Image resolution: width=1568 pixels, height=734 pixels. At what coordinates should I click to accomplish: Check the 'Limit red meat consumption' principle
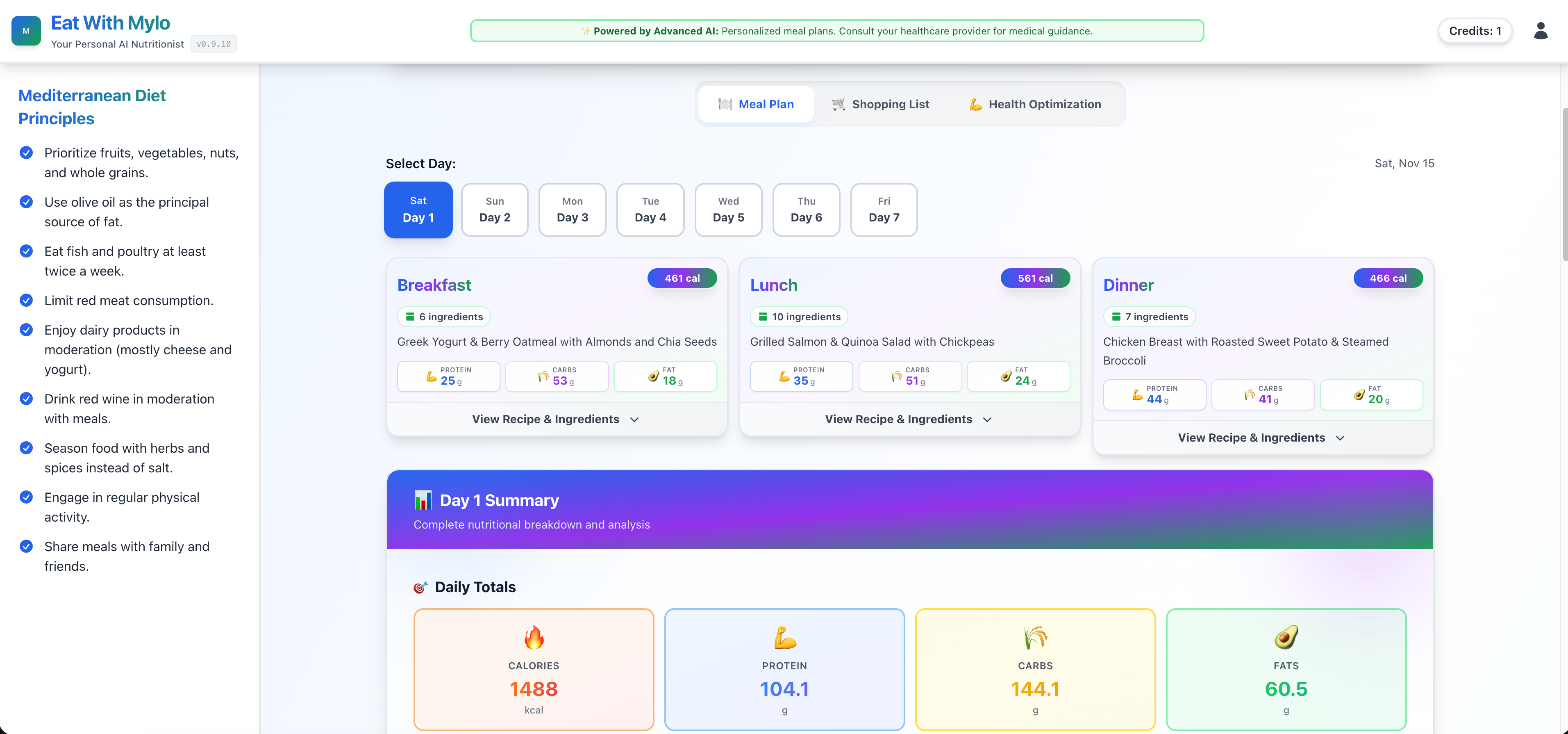[x=25, y=300]
